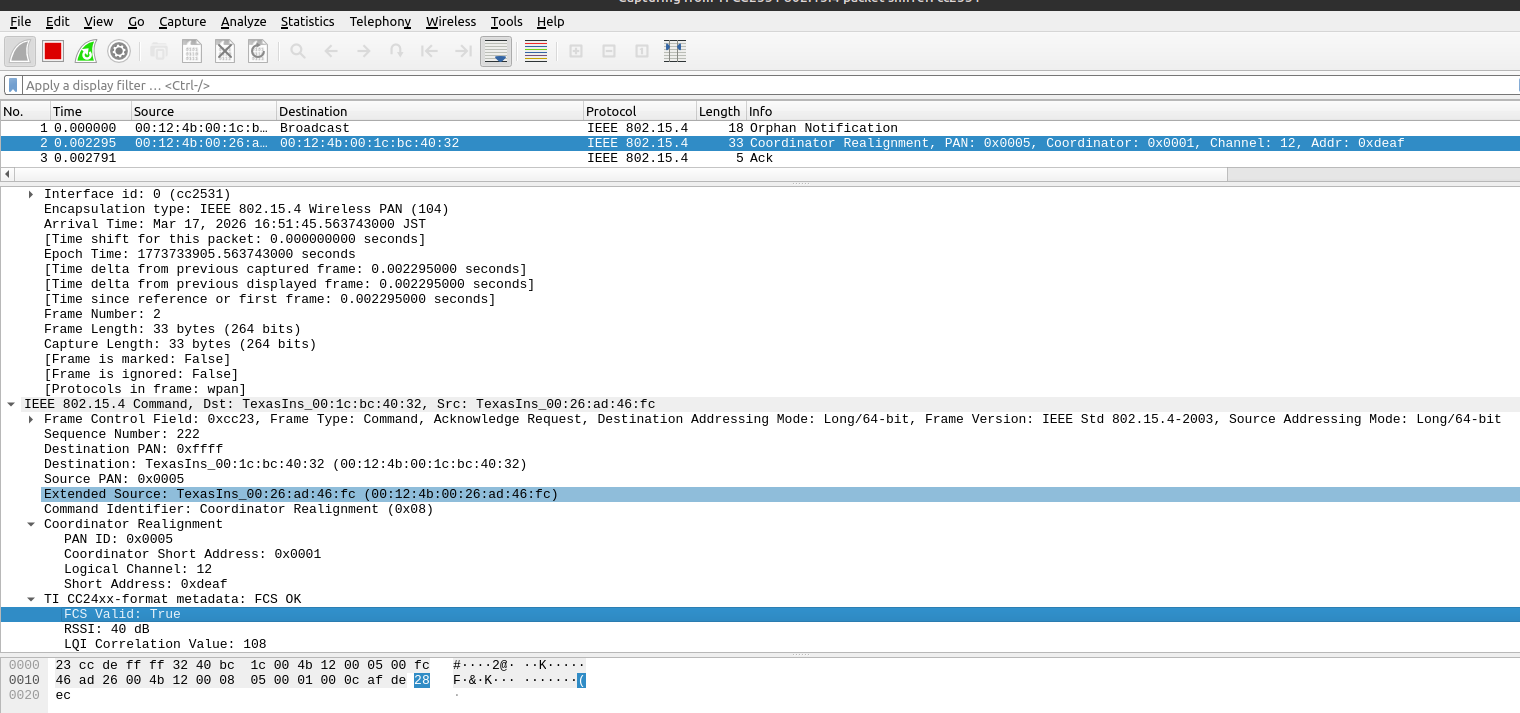Collapse TI CC24xx-format metadata subtree
1520x713 pixels.
[31, 599]
